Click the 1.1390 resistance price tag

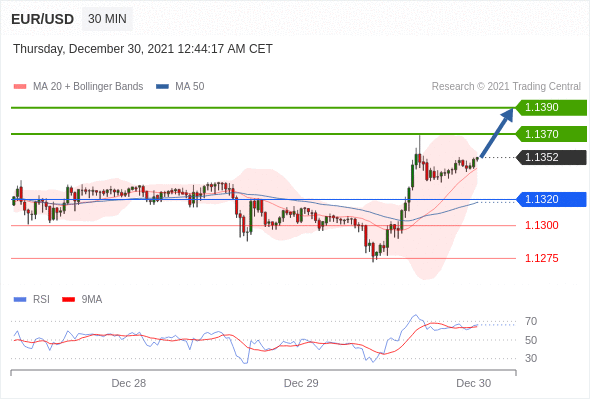(551, 108)
